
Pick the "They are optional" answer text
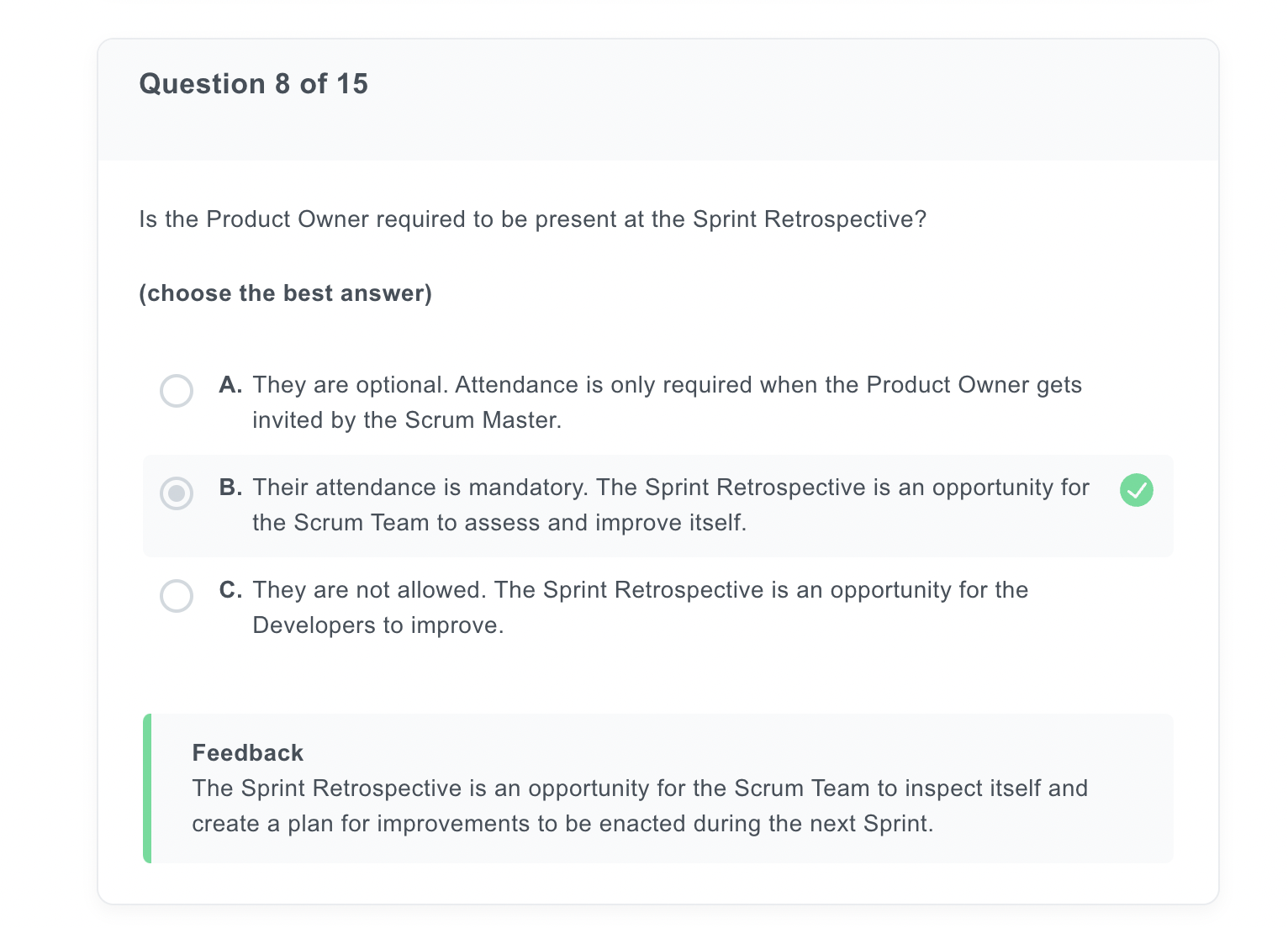pyautogui.click(x=667, y=403)
